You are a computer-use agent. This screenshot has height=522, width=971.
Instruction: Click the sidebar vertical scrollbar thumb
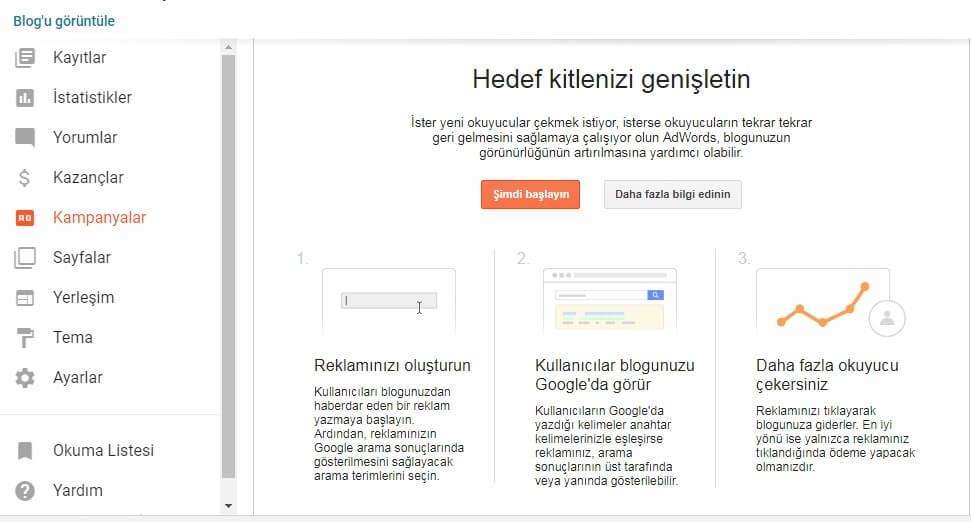click(x=229, y=267)
